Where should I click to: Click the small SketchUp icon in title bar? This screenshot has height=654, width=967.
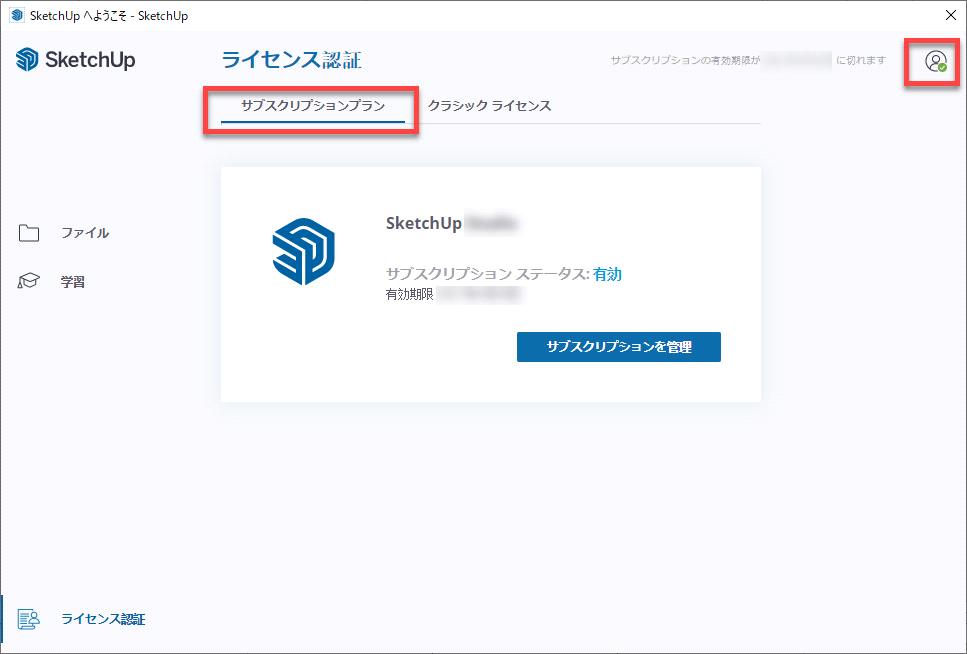pos(16,16)
